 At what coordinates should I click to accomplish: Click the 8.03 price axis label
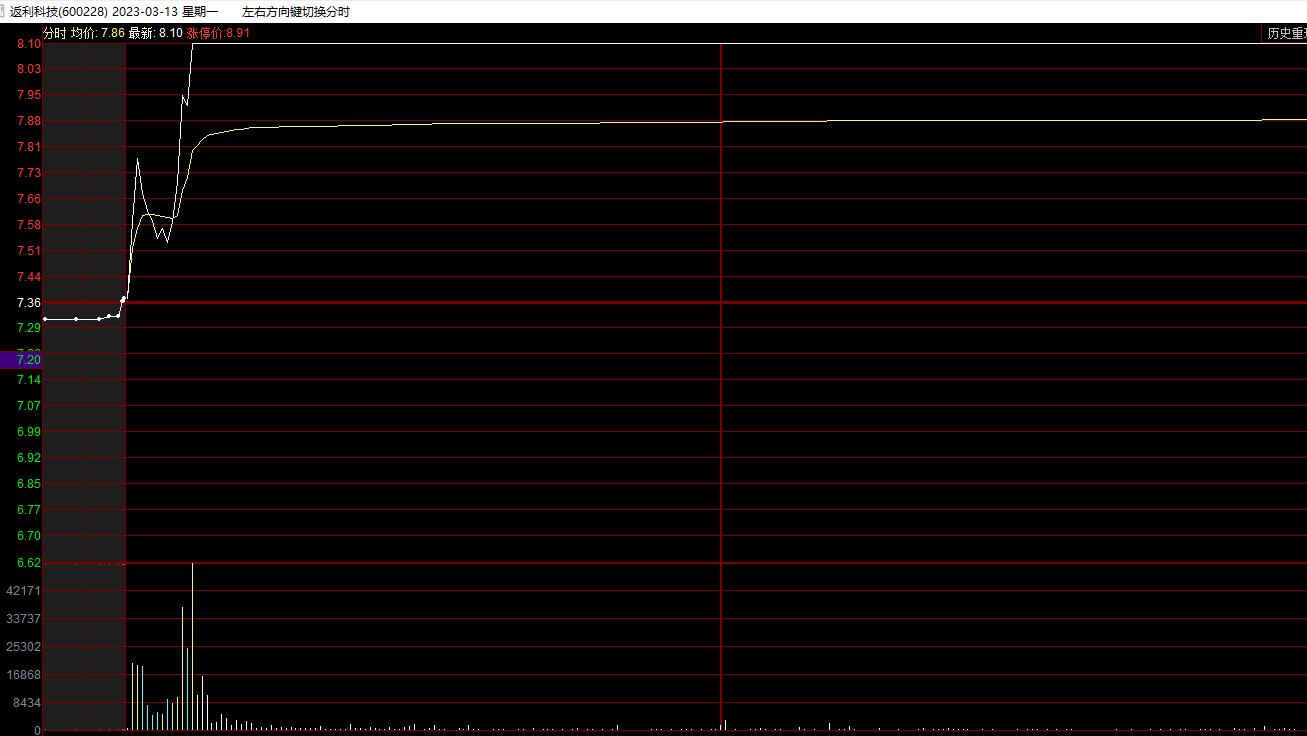tap(29, 69)
